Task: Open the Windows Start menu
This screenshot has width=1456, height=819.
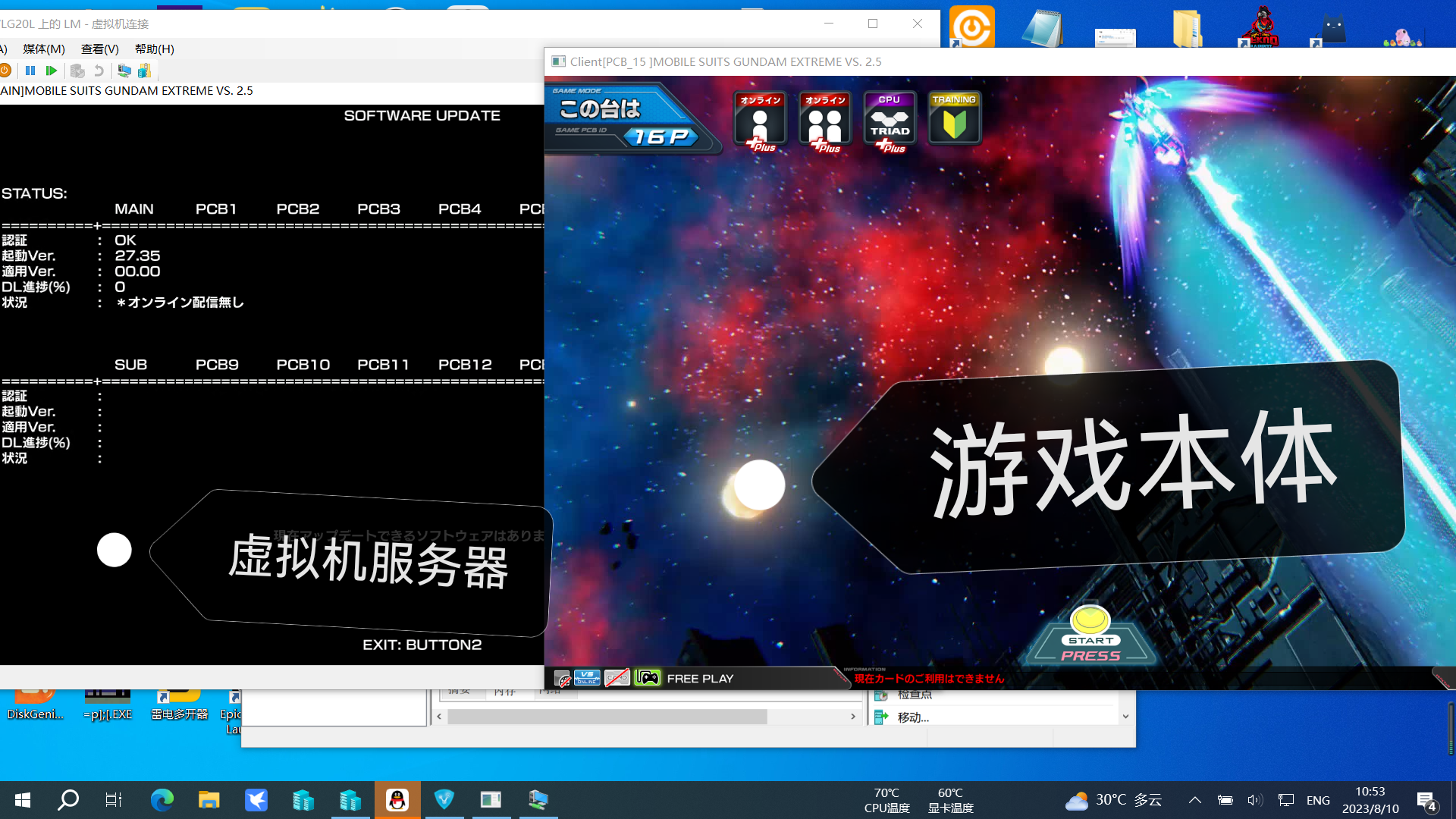Action: pyautogui.click(x=23, y=799)
